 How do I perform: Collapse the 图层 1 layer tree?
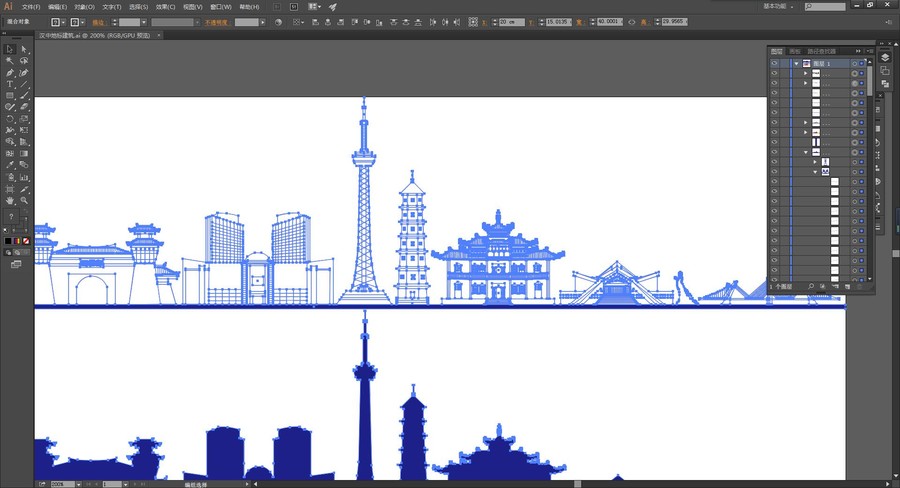(x=797, y=64)
